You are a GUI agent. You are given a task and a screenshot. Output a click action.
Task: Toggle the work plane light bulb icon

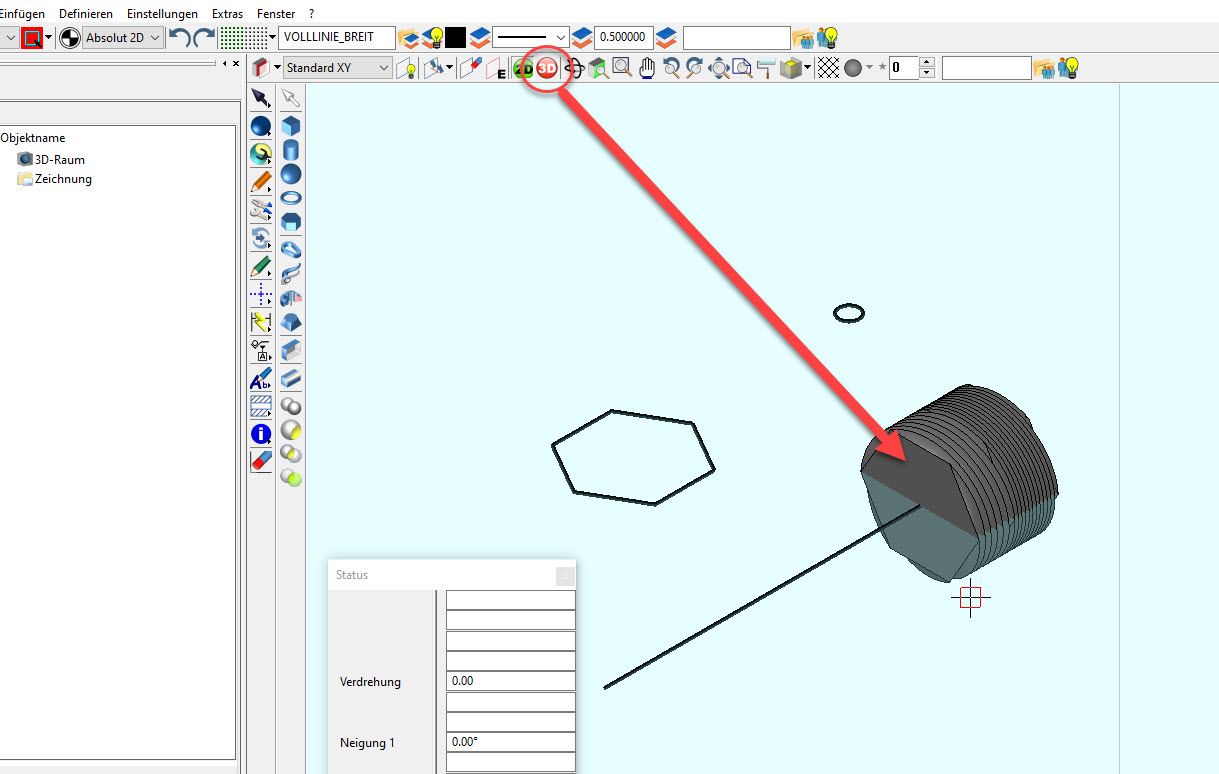point(406,68)
